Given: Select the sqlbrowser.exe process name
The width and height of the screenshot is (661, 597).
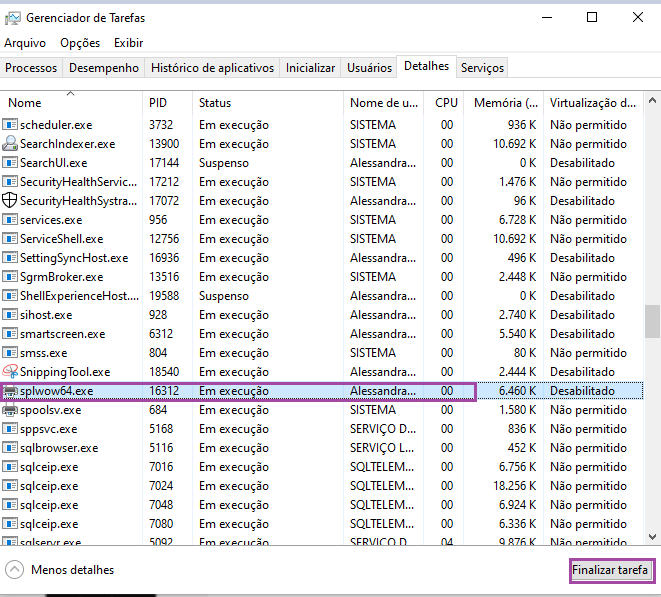Looking at the screenshot, I should pyautogui.click(x=59, y=448).
